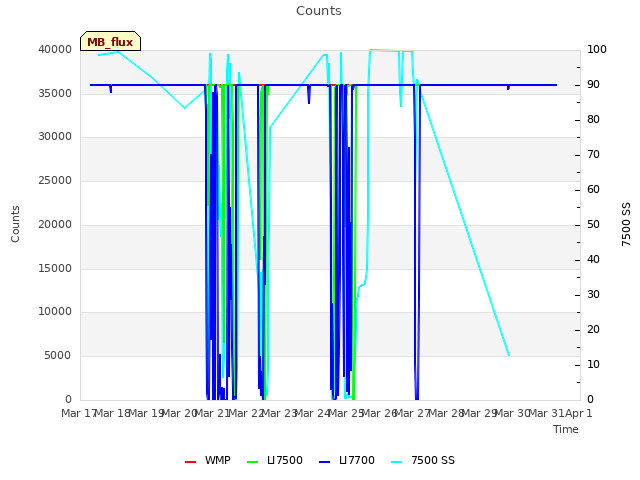Click the Mar 28 date tick
This screenshot has width=640, height=480.
click(446, 413)
